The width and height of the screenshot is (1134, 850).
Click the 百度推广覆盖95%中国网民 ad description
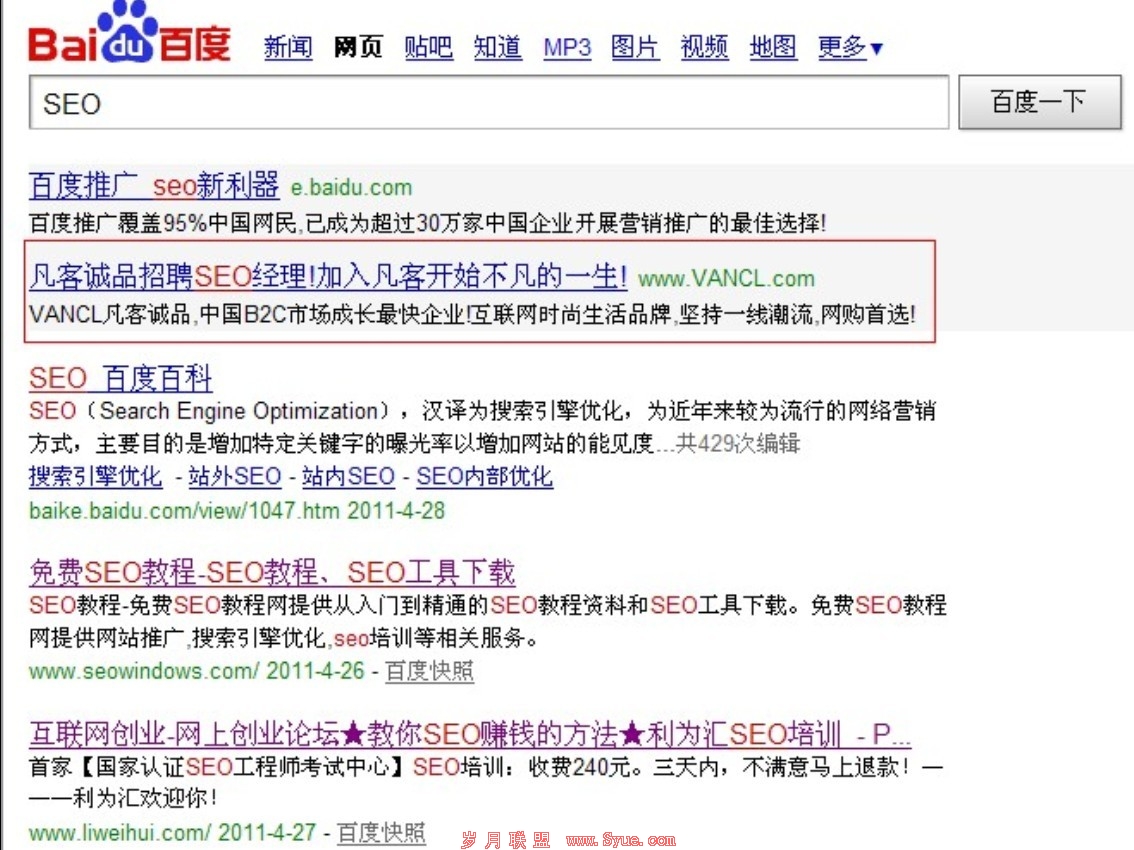pos(427,223)
